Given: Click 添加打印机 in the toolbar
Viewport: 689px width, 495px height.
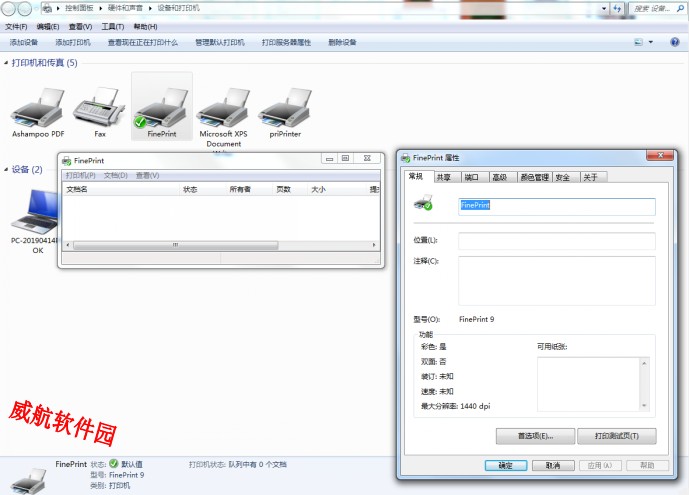Looking at the screenshot, I should pos(73,43).
